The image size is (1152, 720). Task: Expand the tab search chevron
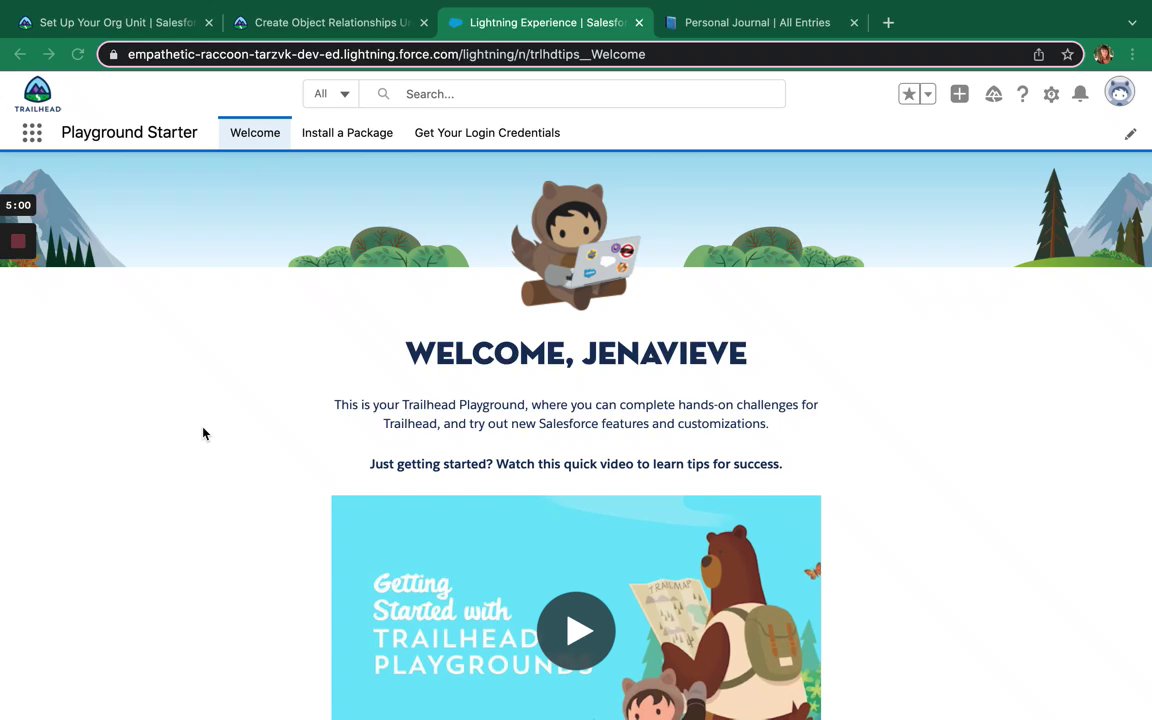pos(1132,23)
